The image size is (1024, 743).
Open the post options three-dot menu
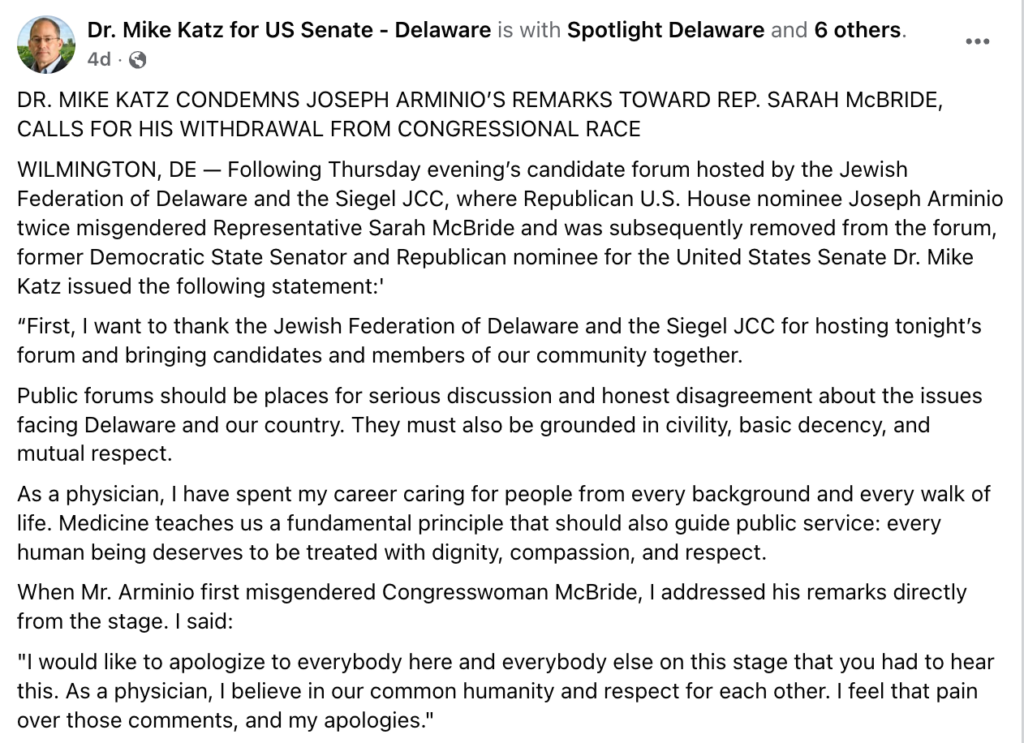click(977, 41)
